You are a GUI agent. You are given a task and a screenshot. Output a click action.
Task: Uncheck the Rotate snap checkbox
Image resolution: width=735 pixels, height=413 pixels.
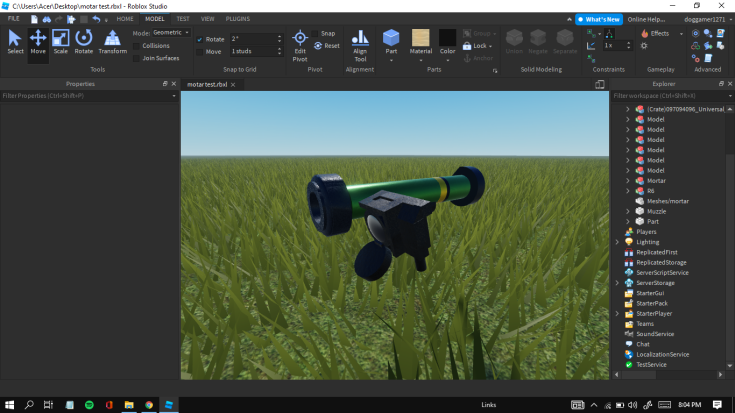(x=200, y=39)
